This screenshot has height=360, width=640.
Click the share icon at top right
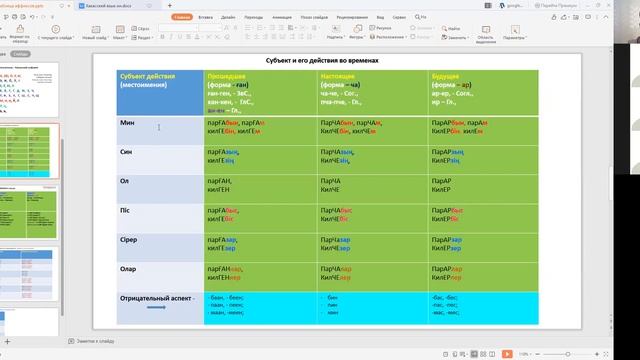[x=564, y=17]
